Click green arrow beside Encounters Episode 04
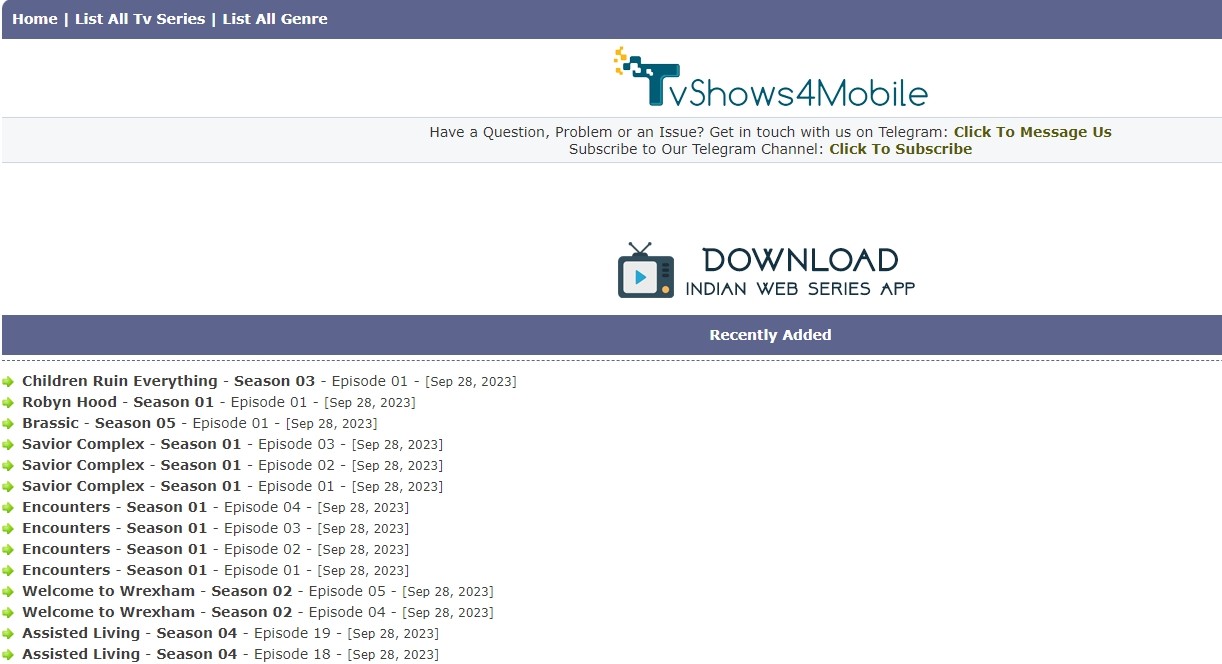 (8, 508)
